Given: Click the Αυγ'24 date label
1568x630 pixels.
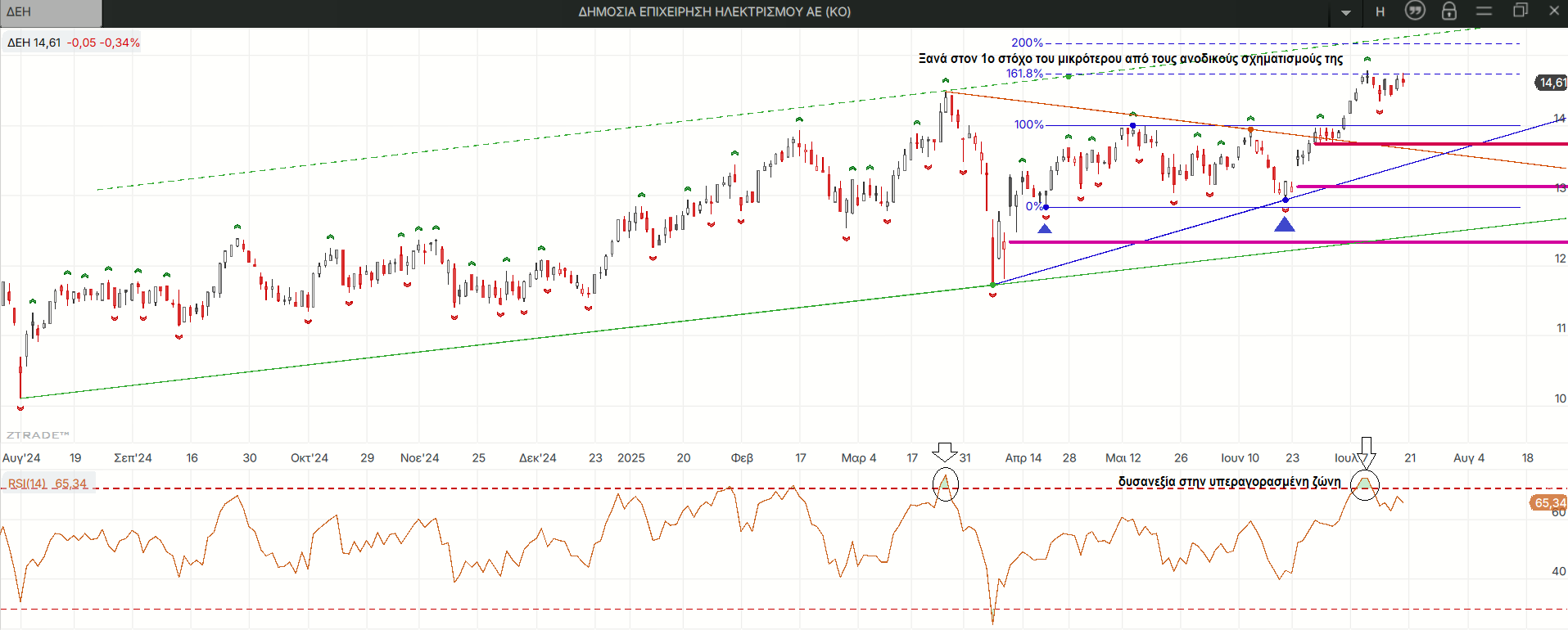Looking at the screenshot, I should click(21, 458).
